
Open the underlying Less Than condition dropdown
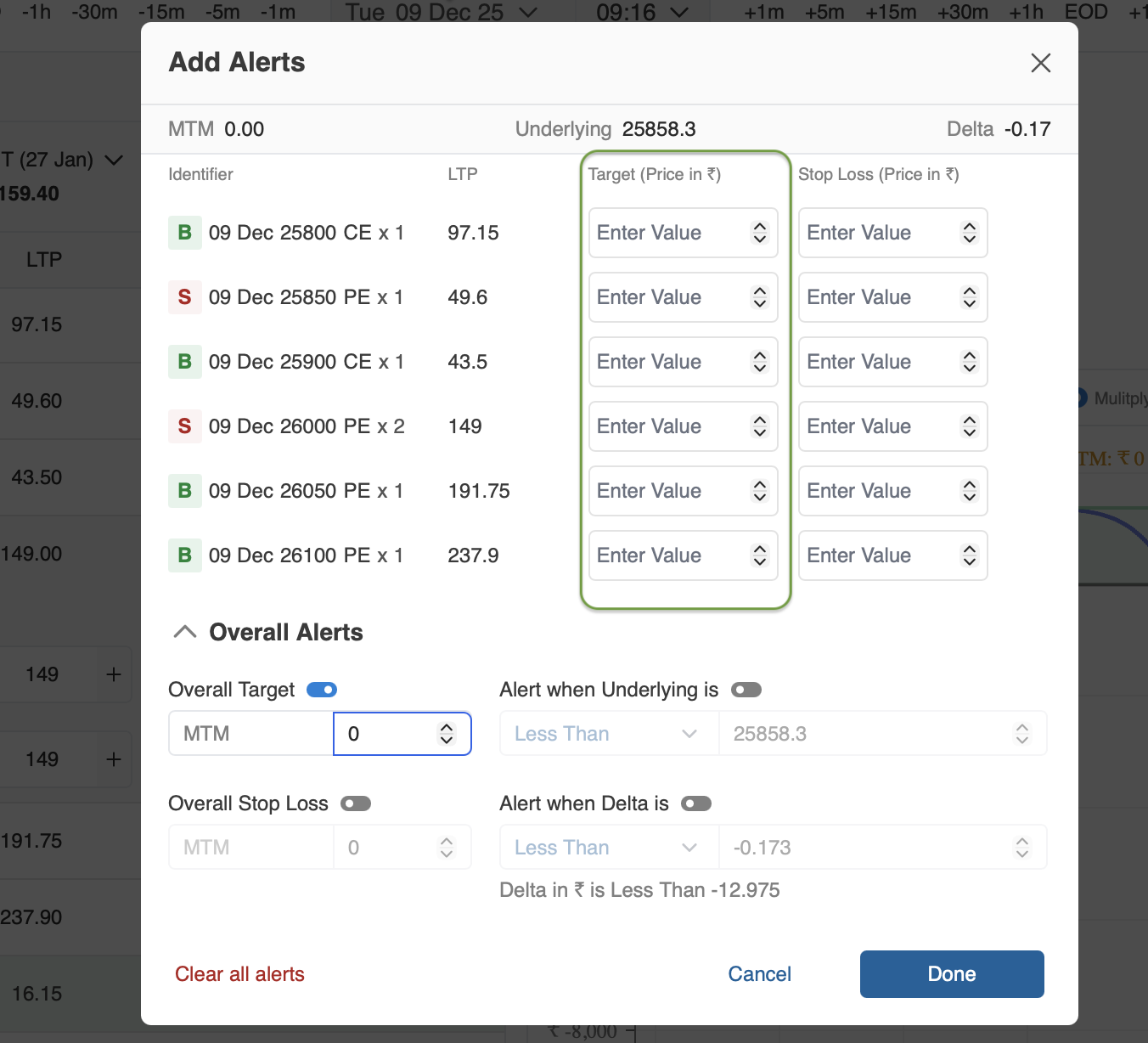pyautogui.click(x=606, y=734)
